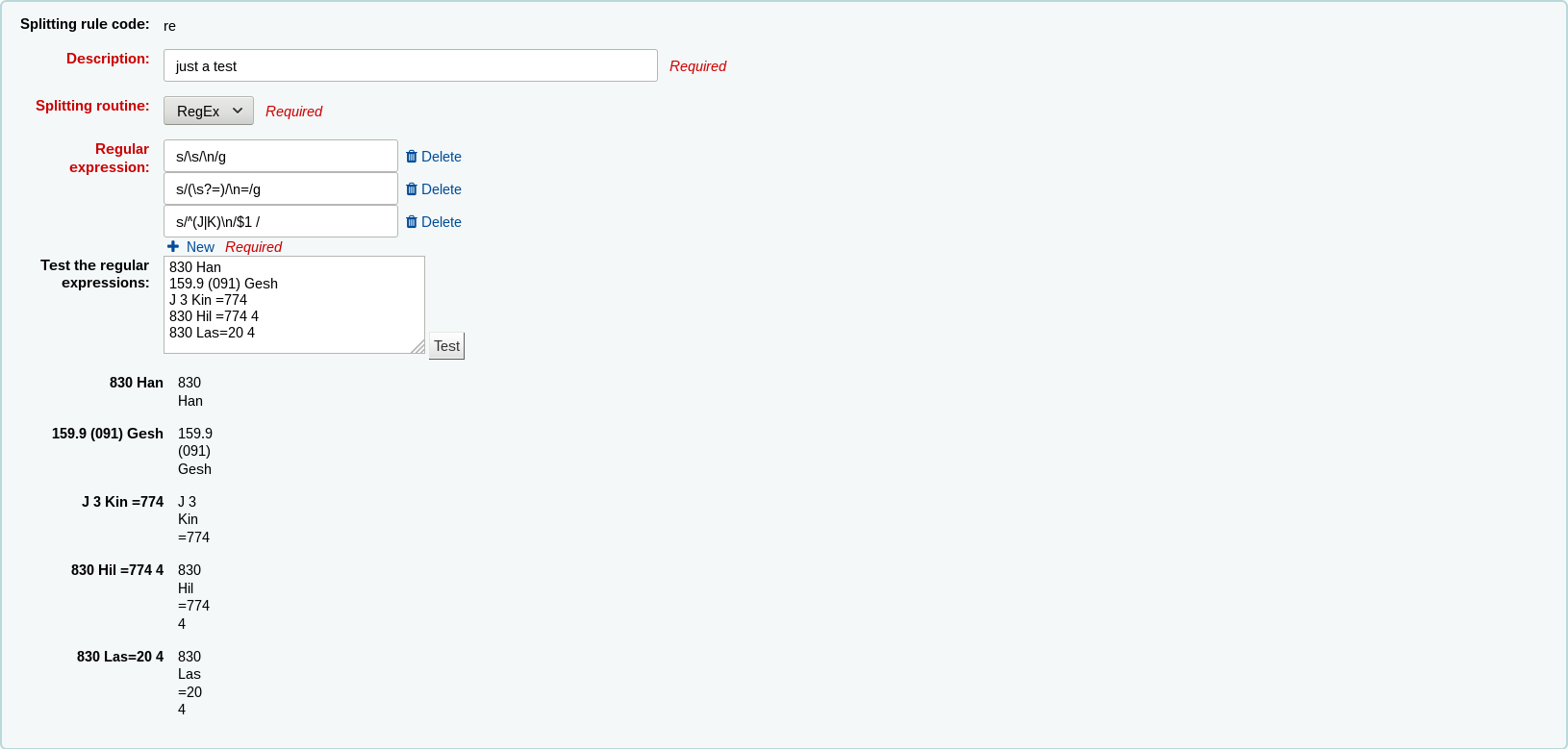
Task: Click into the s/^(J|K)\n/$1 / expression field
Action: click(280, 222)
